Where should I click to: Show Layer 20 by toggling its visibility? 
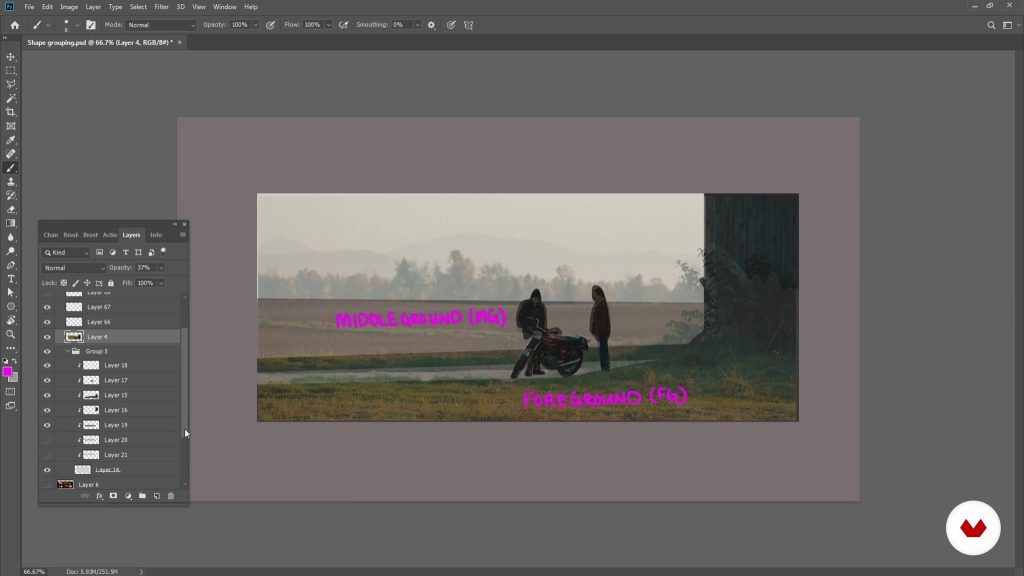click(x=47, y=440)
